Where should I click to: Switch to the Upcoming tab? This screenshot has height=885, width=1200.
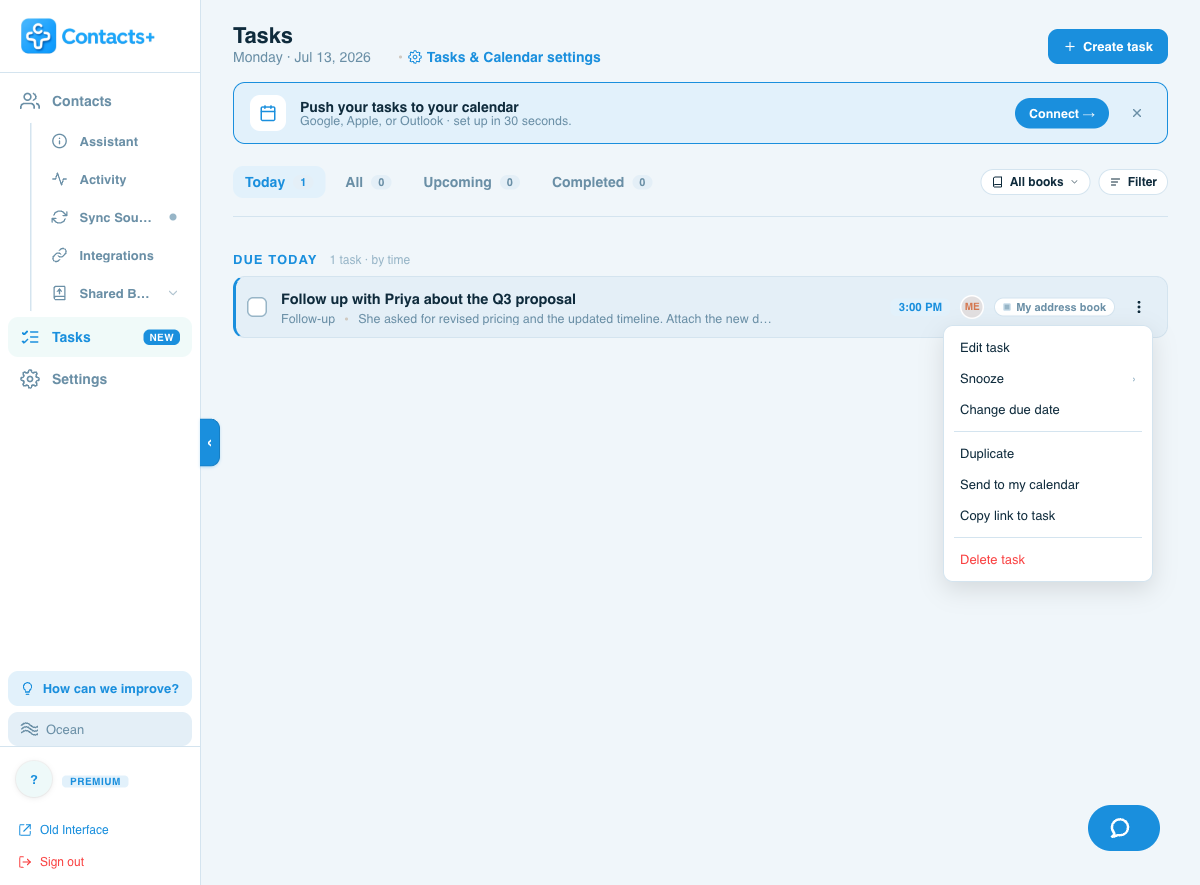471,182
